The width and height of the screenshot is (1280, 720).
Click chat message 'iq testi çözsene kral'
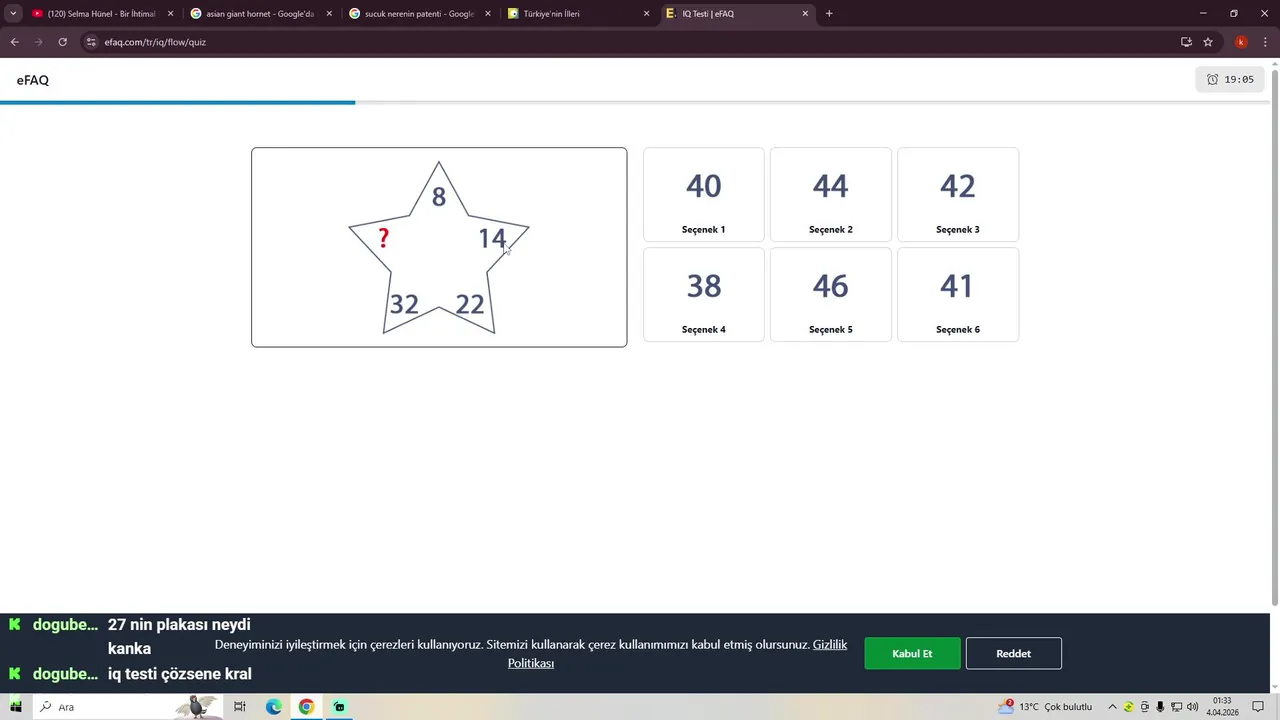tap(180, 674)
